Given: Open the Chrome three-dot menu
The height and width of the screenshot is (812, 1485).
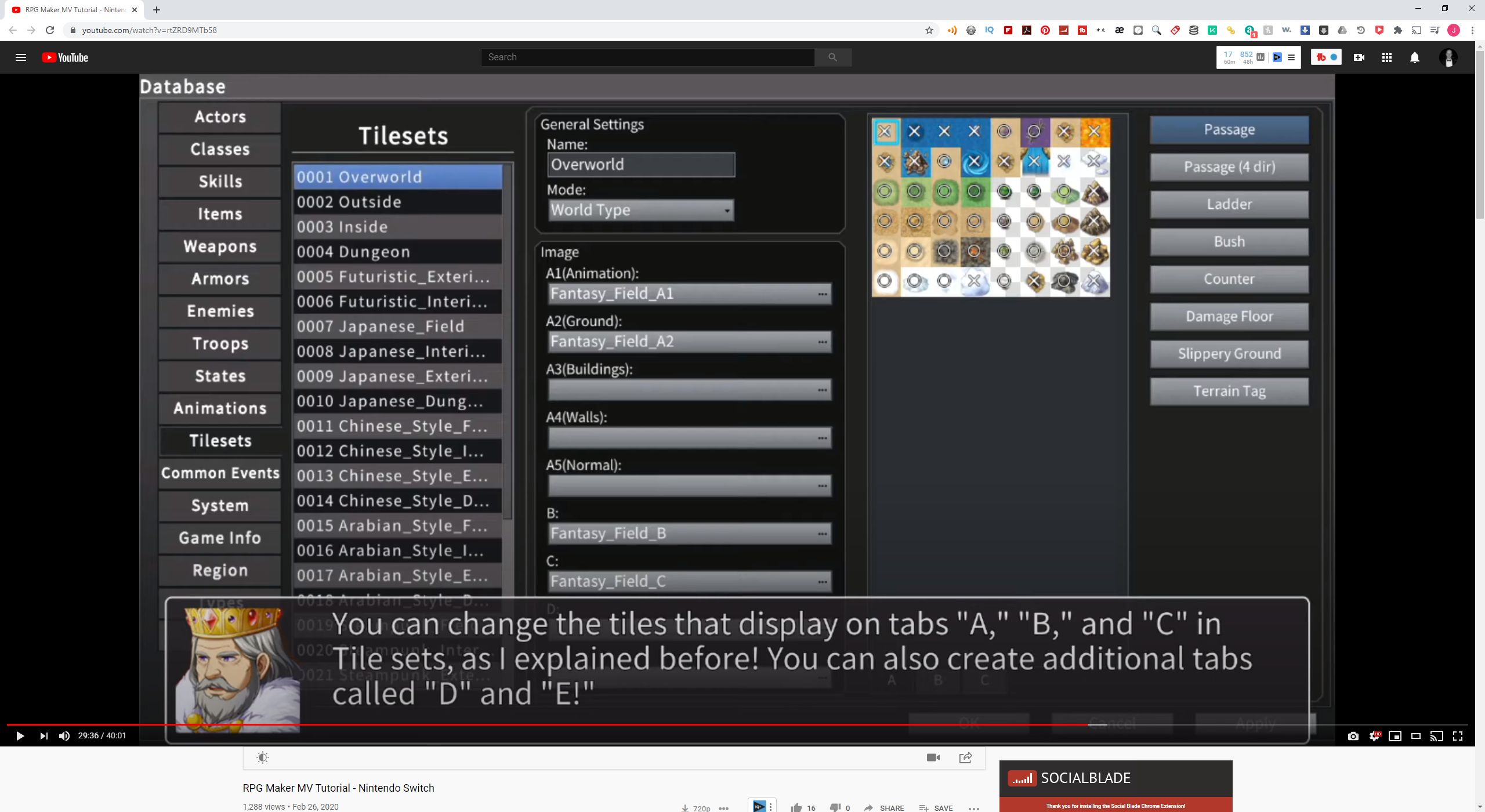Looking at the screenshot, I should tap(1472, 30).
